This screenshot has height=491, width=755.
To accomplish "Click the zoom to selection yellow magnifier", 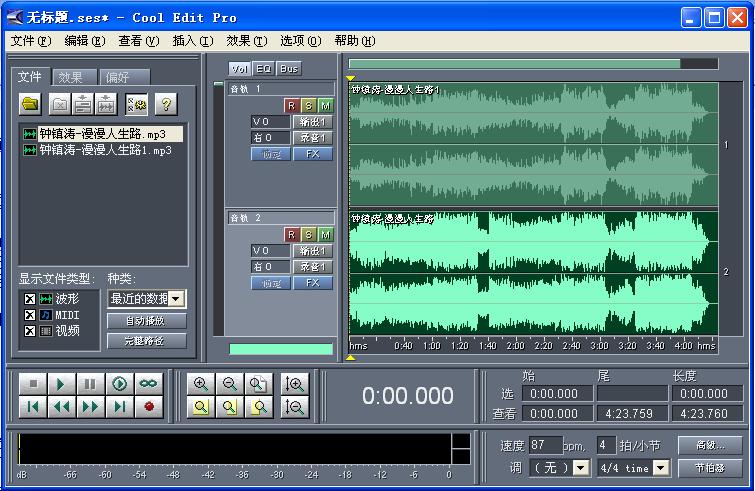I will pos(201,407).
